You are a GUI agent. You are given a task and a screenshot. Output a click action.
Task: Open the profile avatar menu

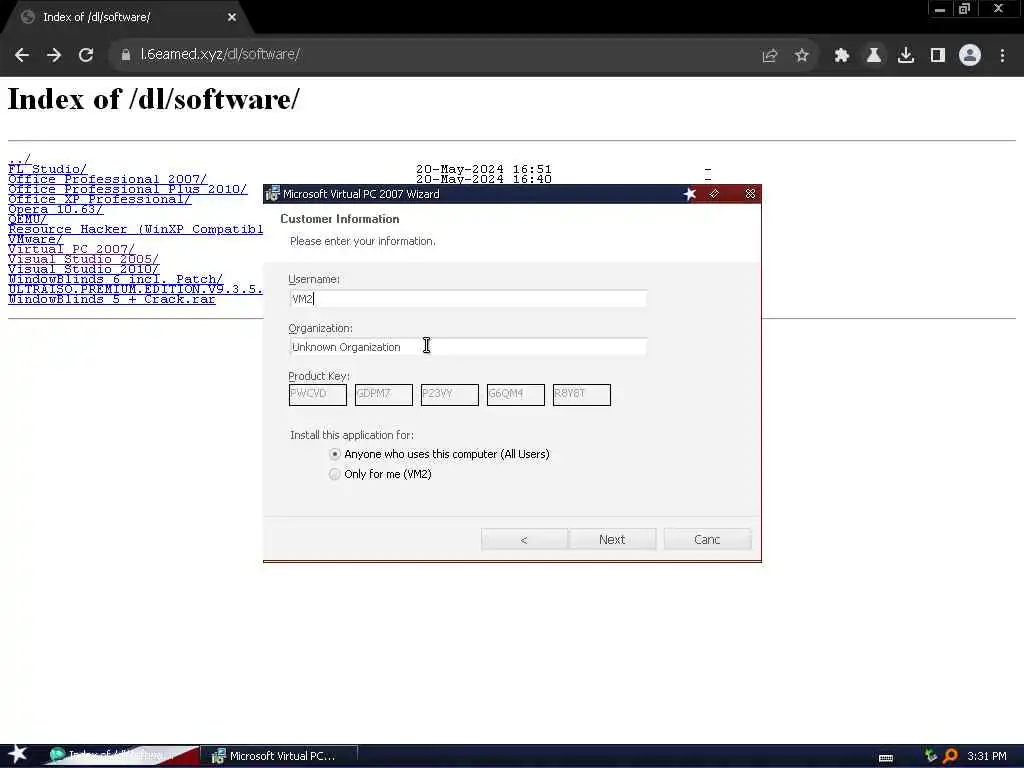tap(970, 56)
